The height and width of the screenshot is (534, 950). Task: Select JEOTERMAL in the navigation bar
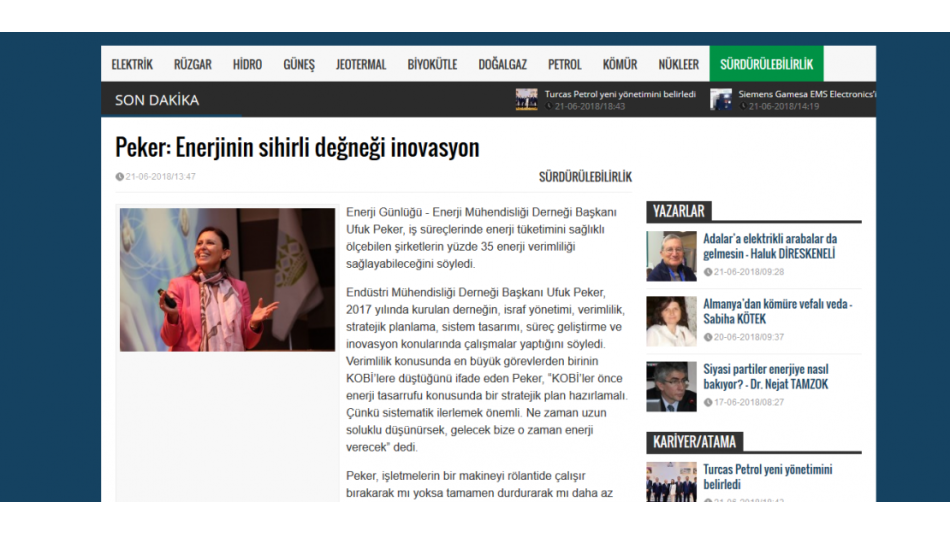click(361, 64)
